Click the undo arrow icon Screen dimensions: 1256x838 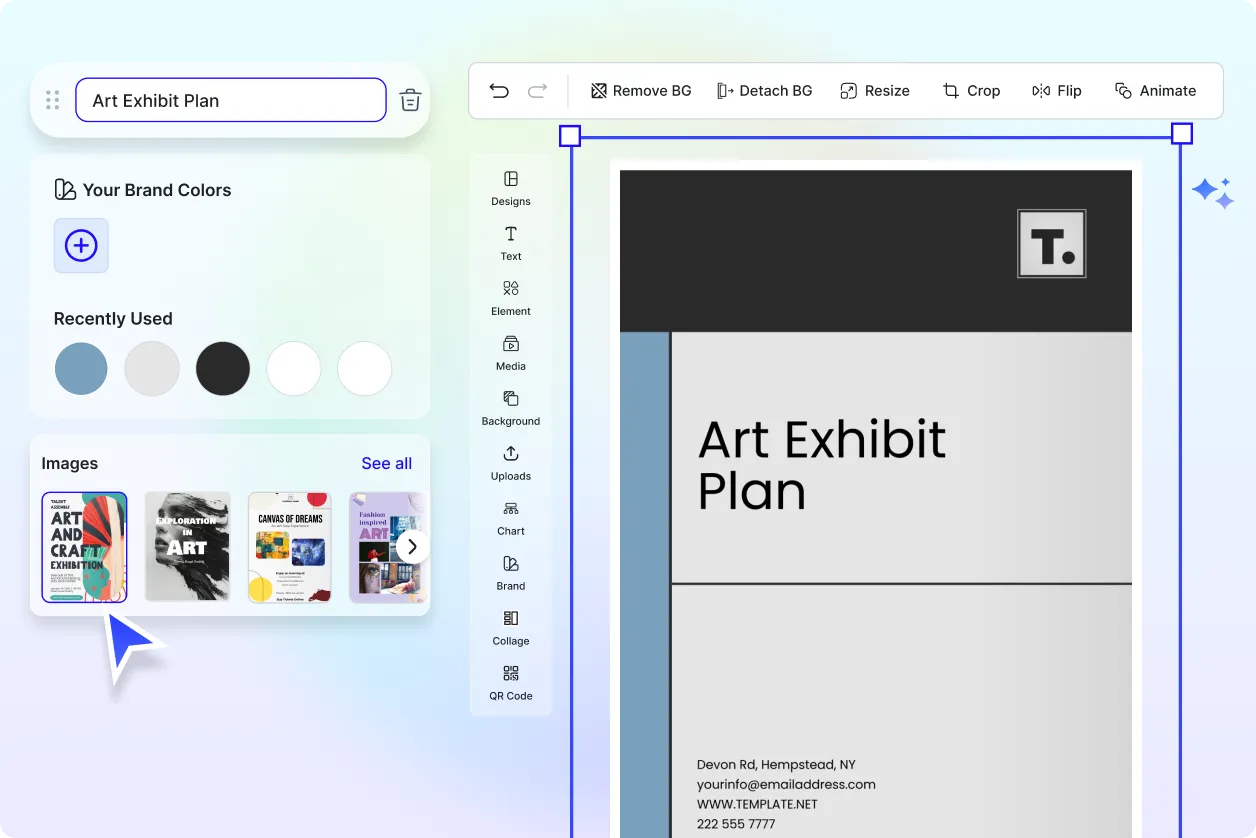point(499,91)
